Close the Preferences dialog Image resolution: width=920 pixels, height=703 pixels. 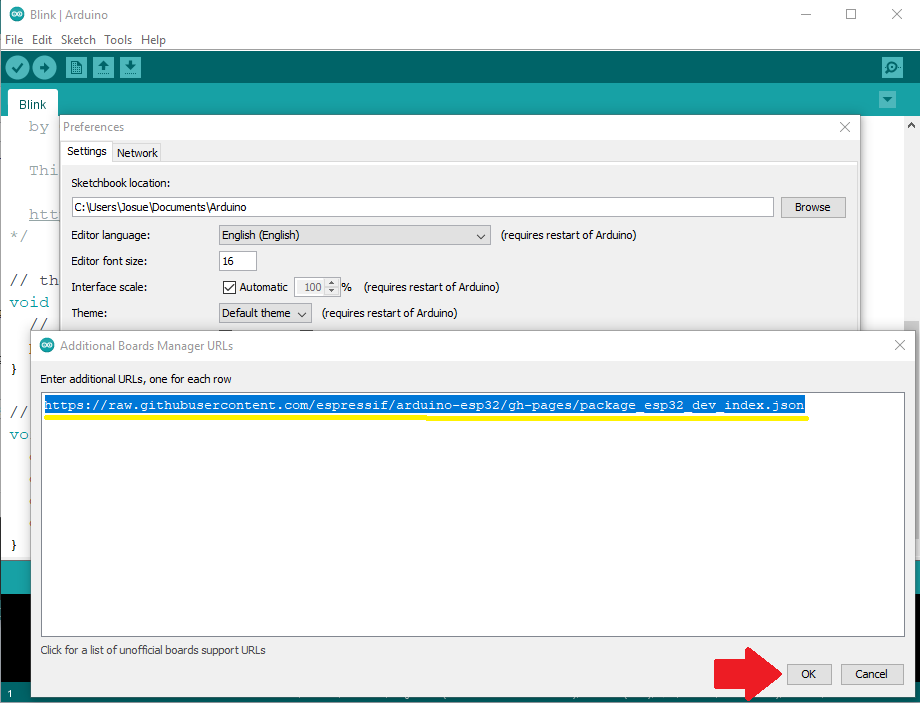(x=845, y=127)
